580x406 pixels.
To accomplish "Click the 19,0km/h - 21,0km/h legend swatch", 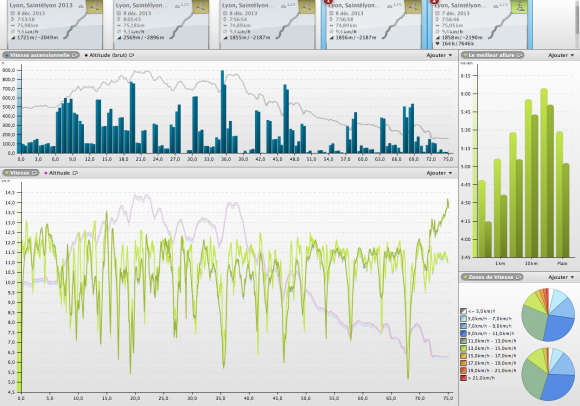I will tap(463, 370).
